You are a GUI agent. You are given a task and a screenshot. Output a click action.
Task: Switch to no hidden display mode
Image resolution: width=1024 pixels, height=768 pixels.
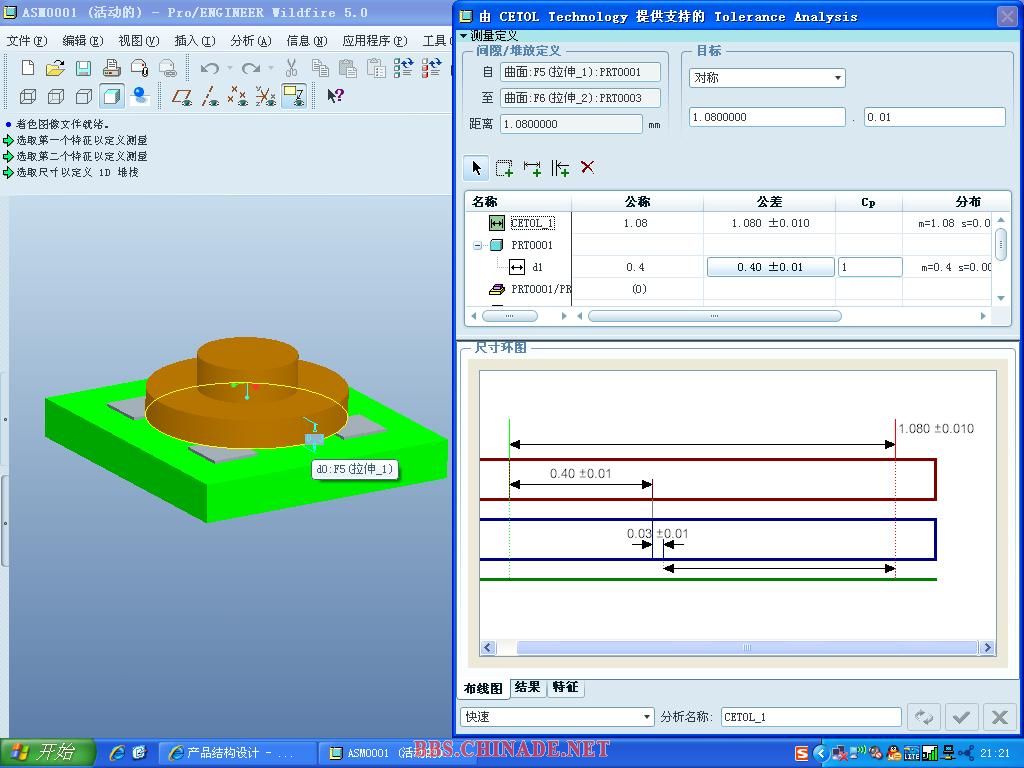point(84,97)
